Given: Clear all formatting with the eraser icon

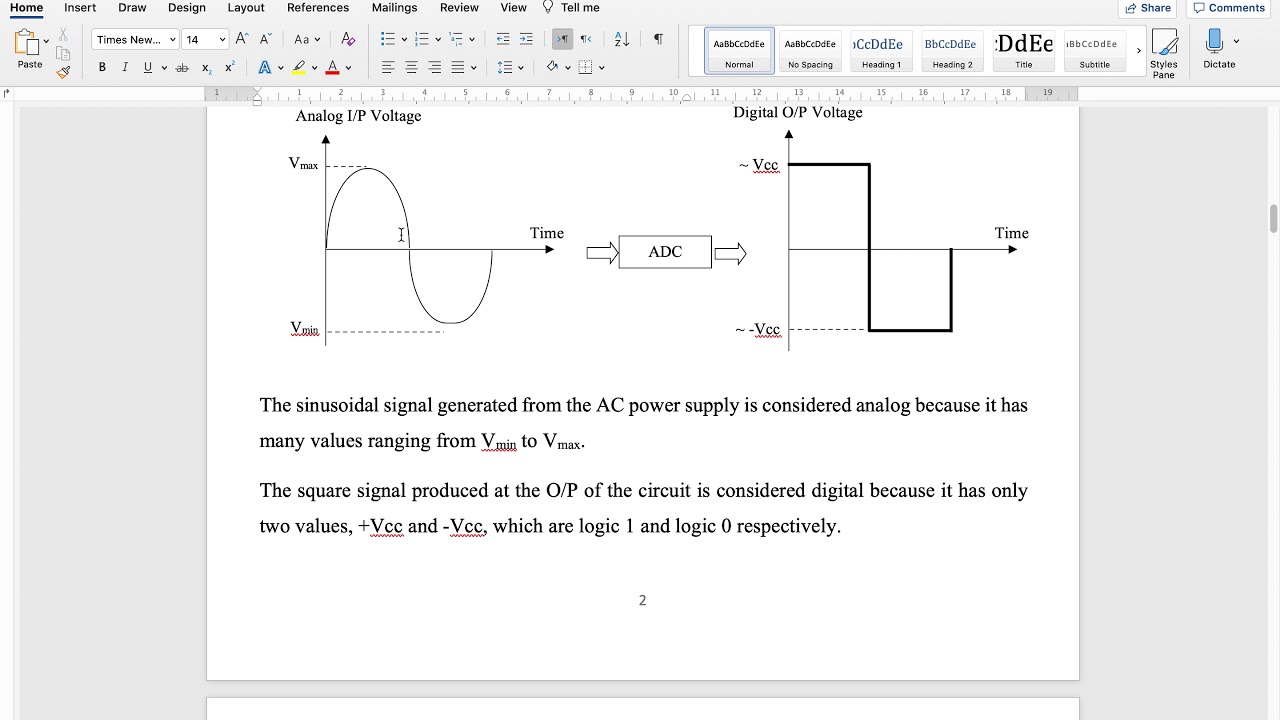Looking at the screenshot, I should (x=348, y=39).
